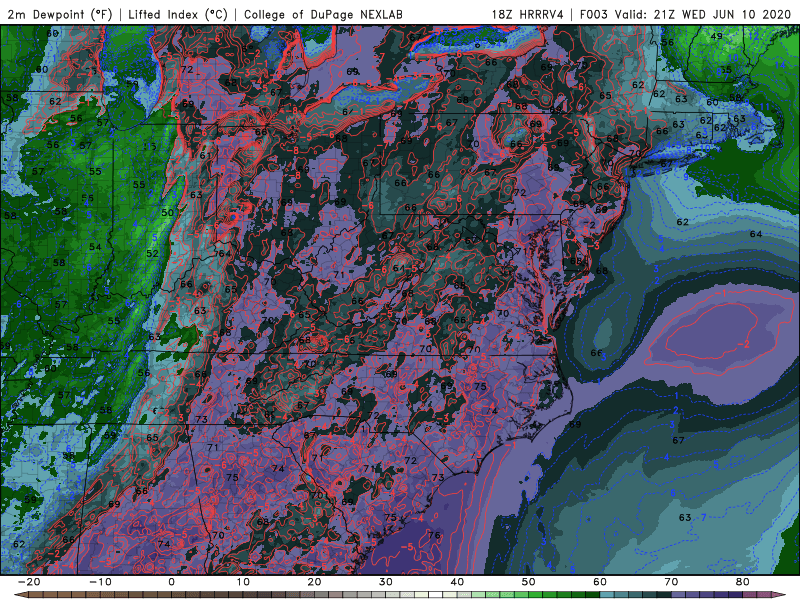Click the '80' label on the color scale
The image size is (800, 600).
tap(743, 582)
